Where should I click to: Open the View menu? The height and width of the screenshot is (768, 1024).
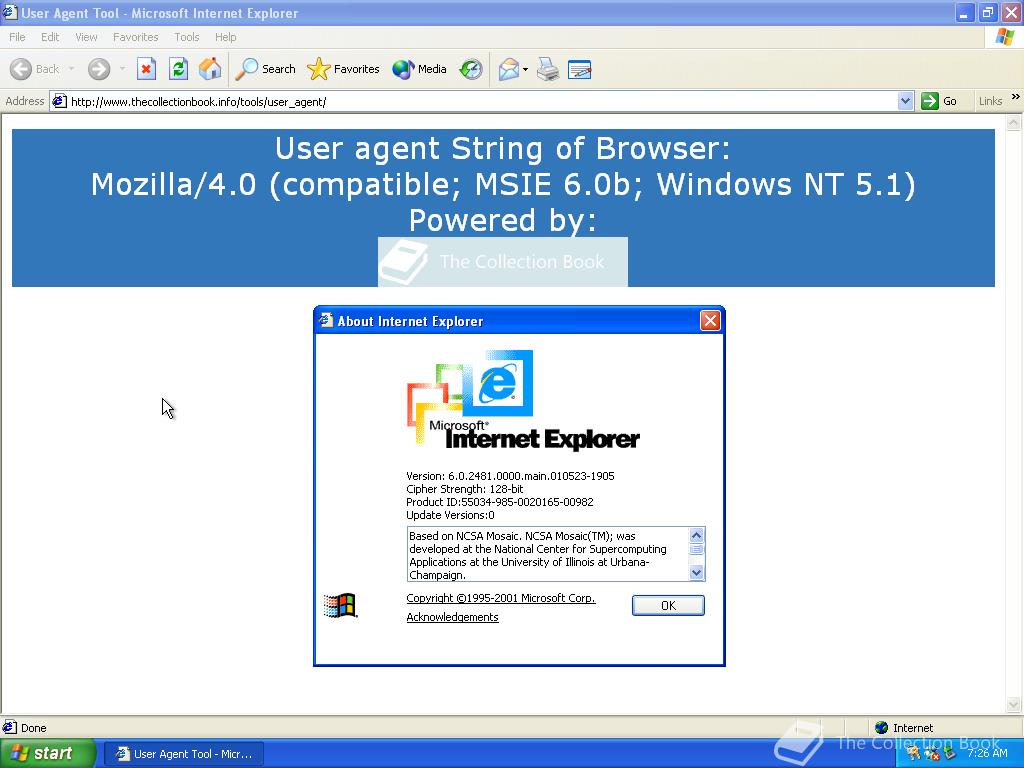click(86, 37)
